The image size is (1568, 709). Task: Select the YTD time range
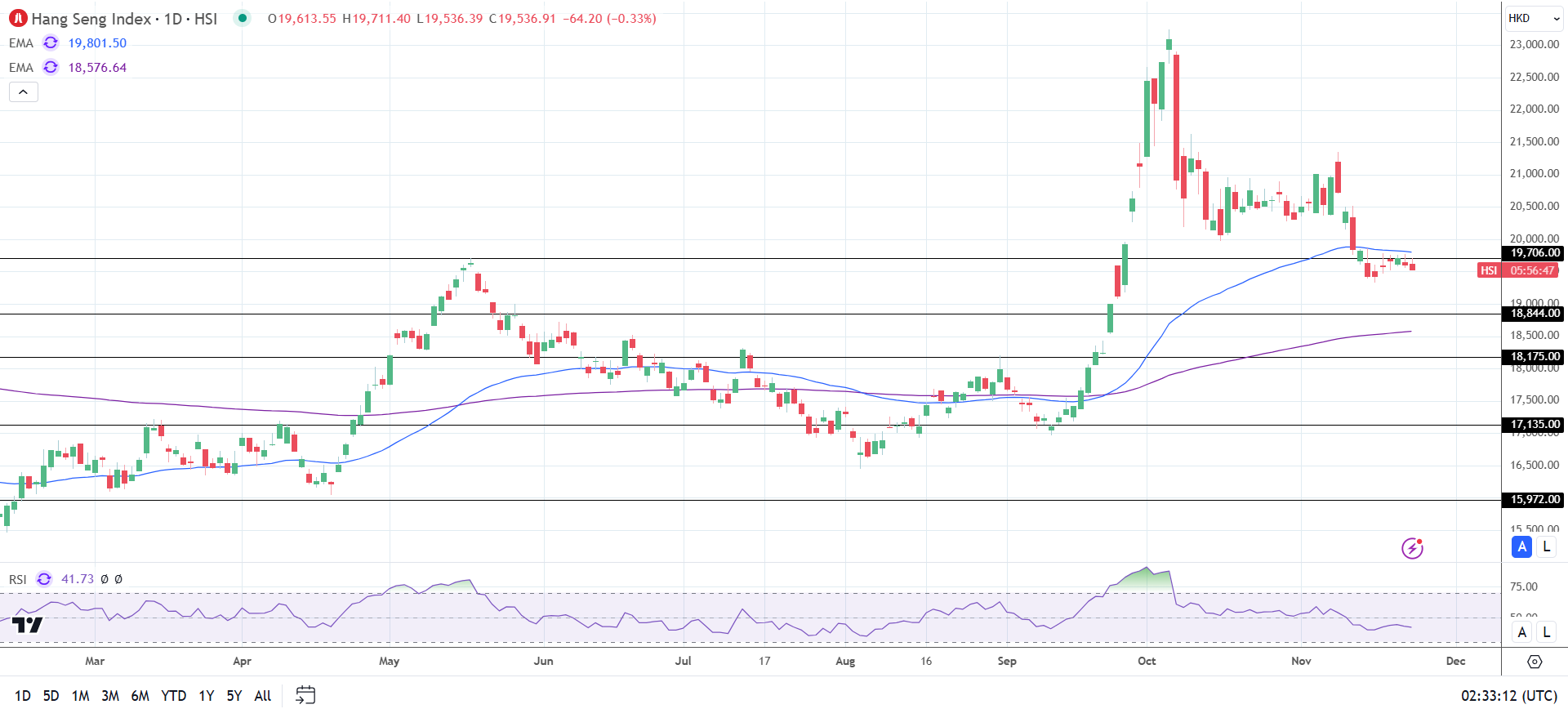click(x=174, y=696)
